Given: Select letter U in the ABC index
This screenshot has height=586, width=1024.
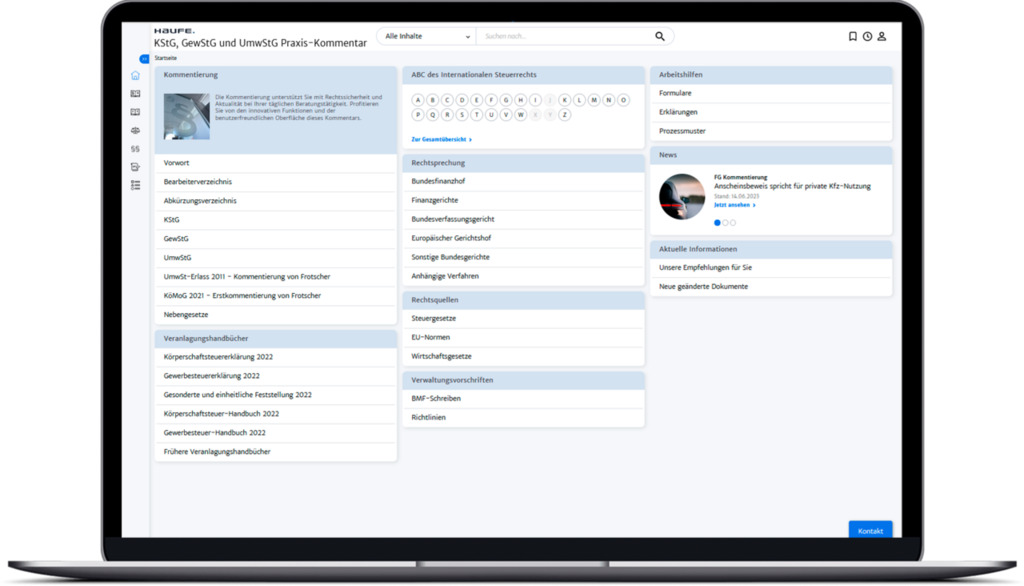Looking at the screenshot, I should pyautogui.click(x=491, y=115).
